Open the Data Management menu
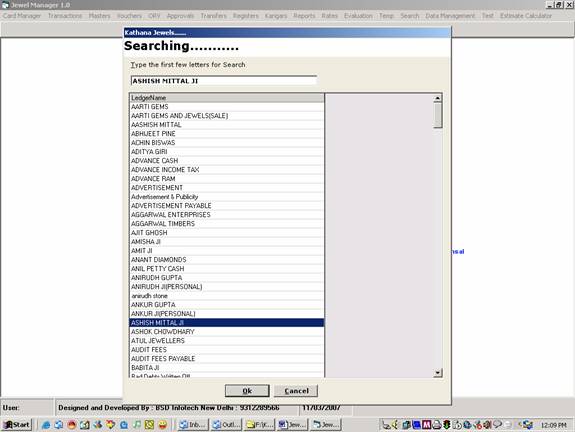Viewport: 575px width, 432px height. pyautogui.click(x=450, y=16)
